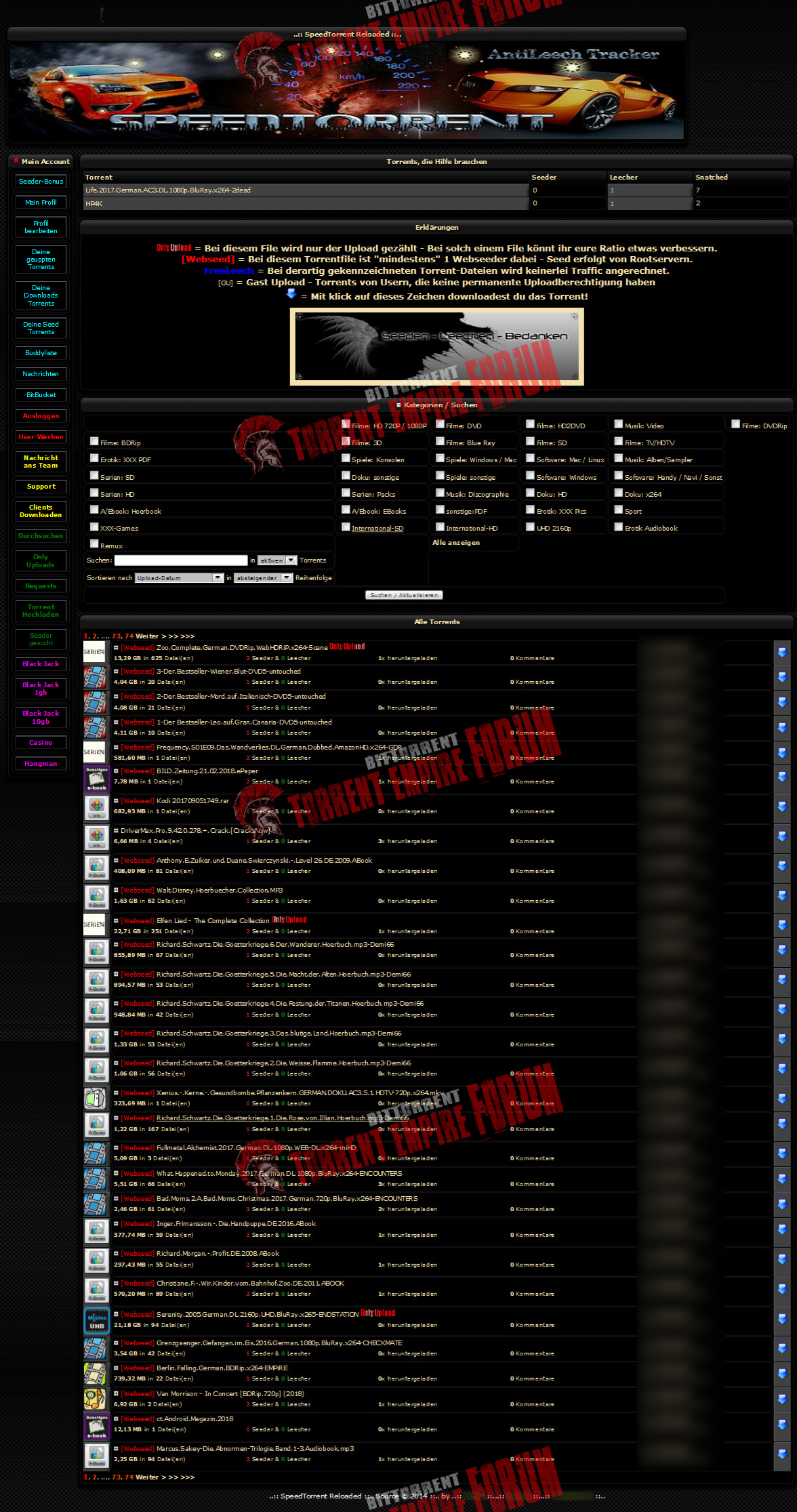Screen dimensions: 797x1512
Task: Open Nachrichten in sidebar
Action: coord(41,374)
